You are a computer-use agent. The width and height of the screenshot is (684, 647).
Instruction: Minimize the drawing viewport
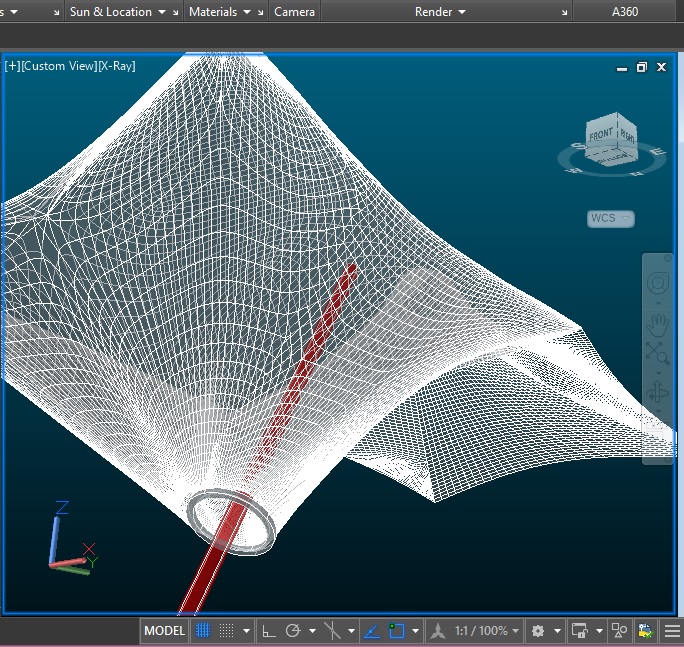[x=622, y=68]
